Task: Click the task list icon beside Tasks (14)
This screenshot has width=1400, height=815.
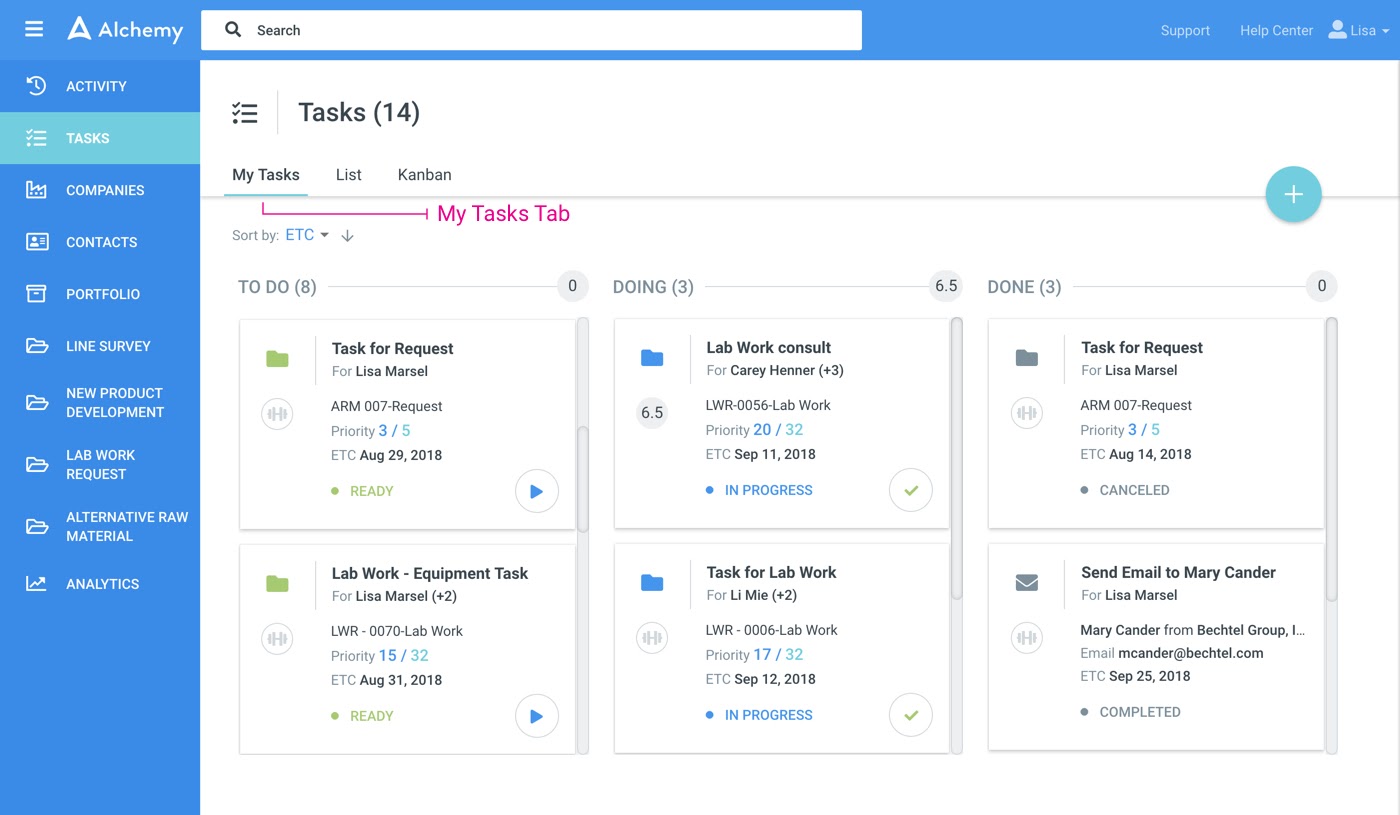Action: point(245,112)
